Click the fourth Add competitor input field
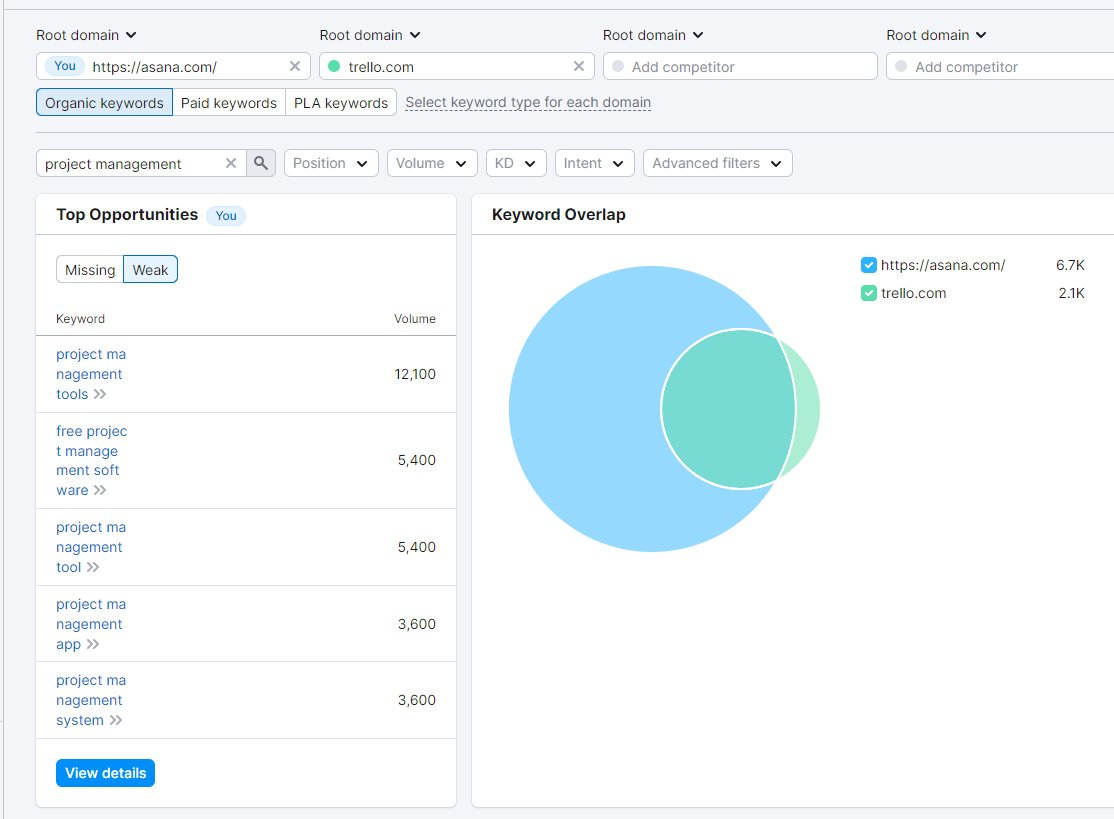The image size is (1114, 819). coord(1002,66)
